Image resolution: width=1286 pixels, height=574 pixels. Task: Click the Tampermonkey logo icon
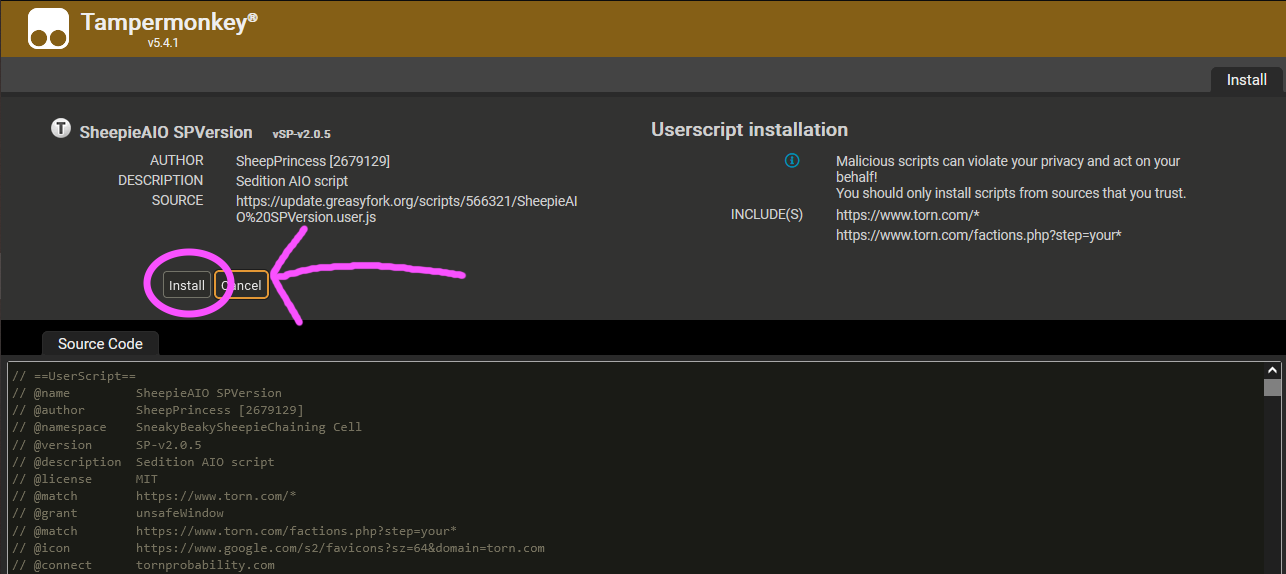[x=49, y=28]
